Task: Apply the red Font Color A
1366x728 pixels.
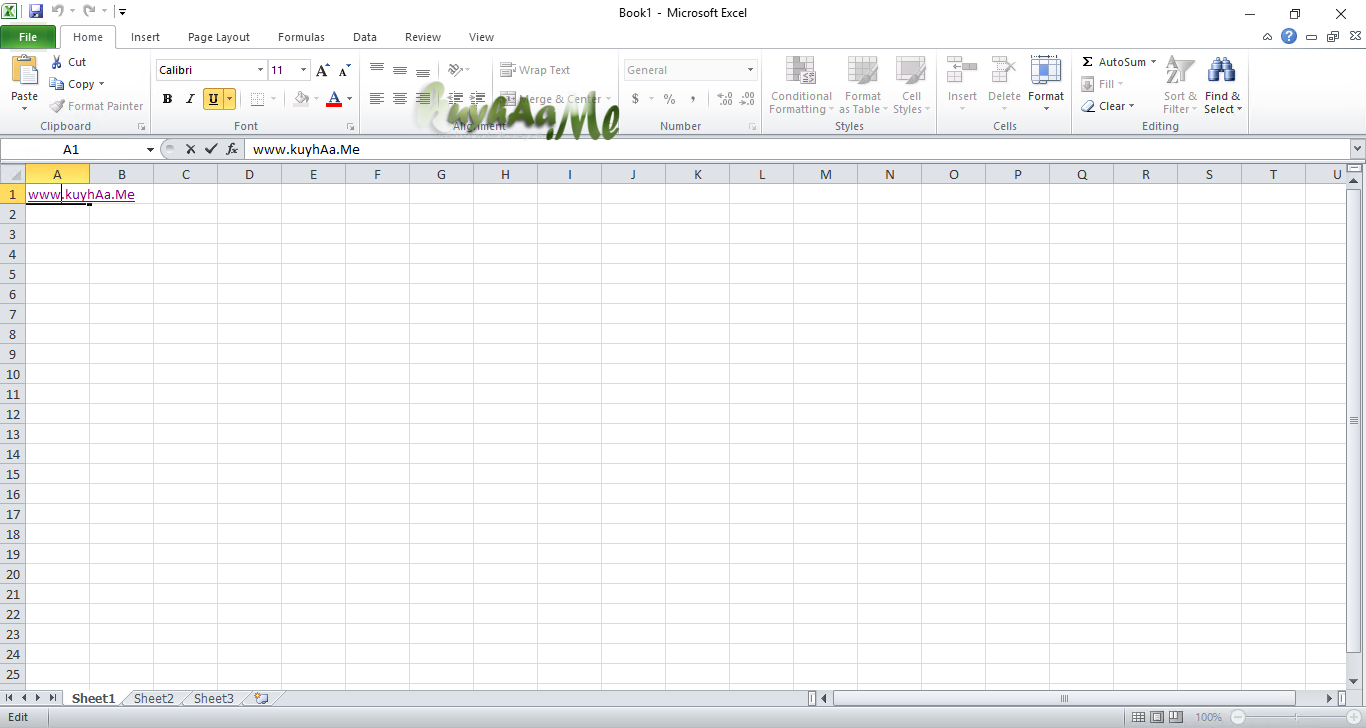Action: pos(334,99)
